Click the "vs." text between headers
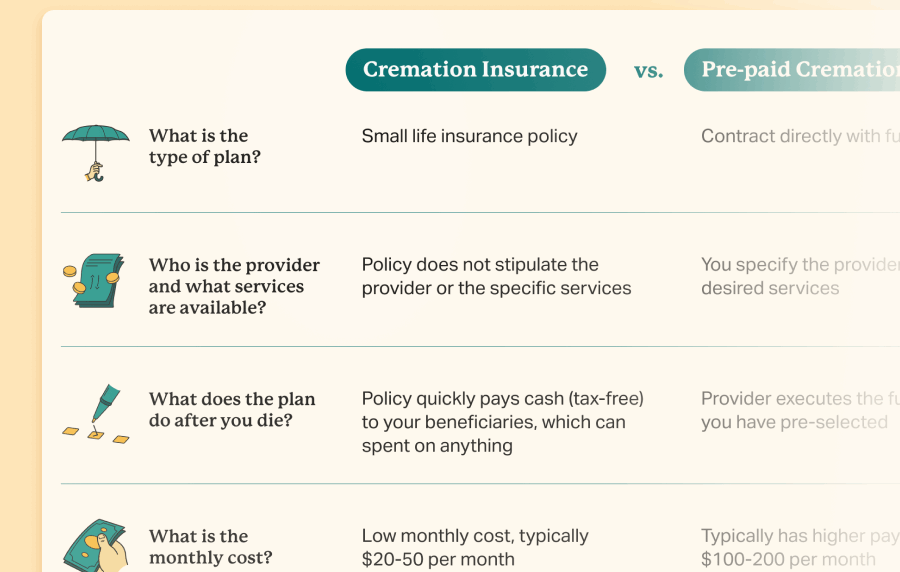 648,71
